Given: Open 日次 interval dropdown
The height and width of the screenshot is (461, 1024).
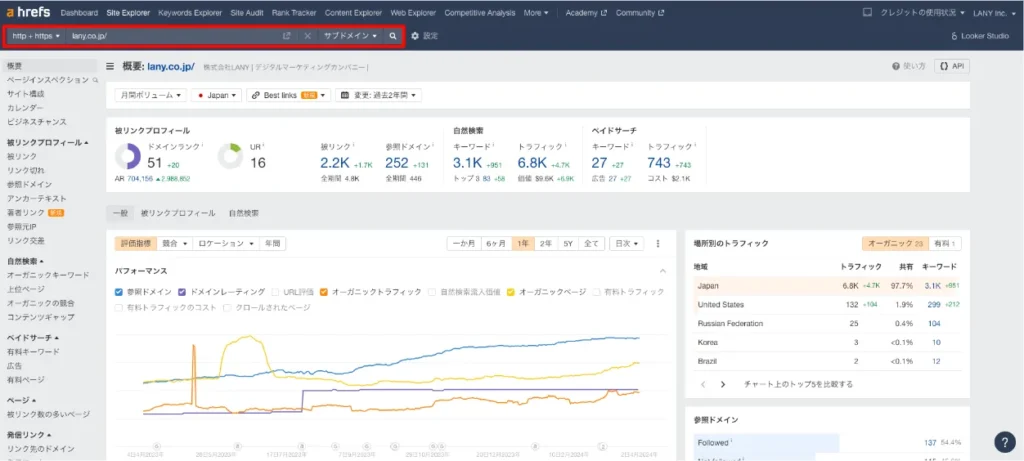Looking at the screenshot, I should (x=626, y=244).
